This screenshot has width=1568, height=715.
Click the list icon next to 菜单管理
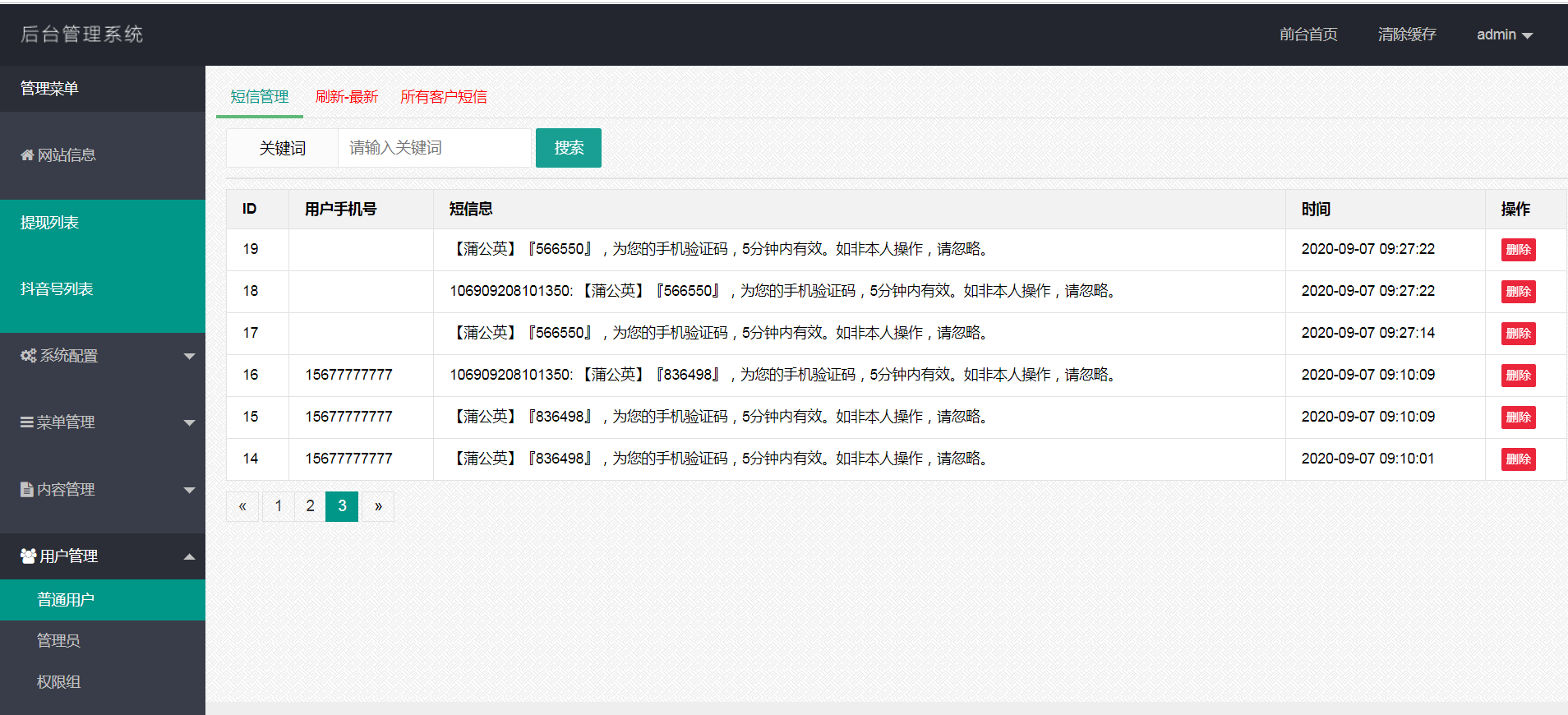click(27, 422)
